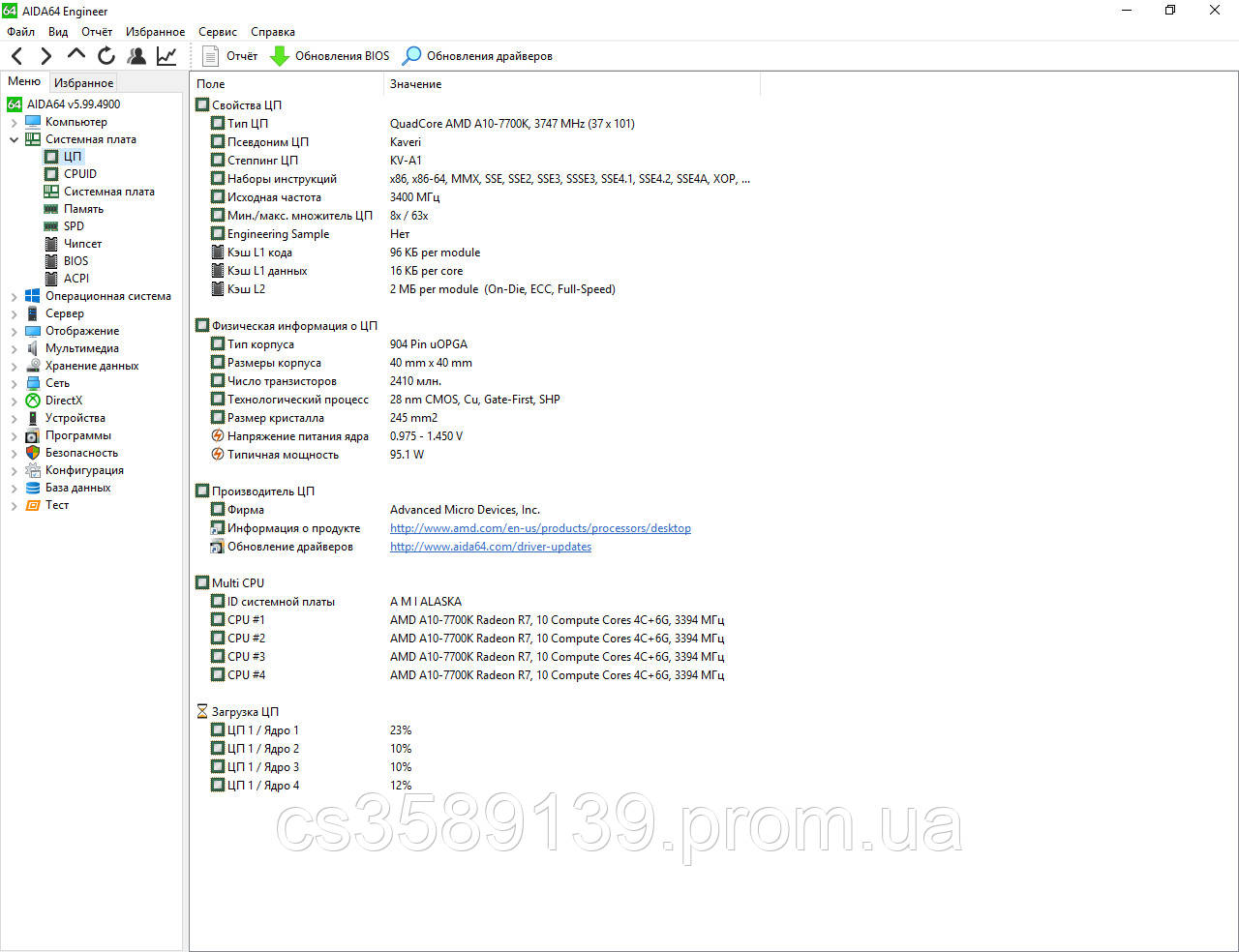Expand the DirectX tree node
This screenshot has height=952, width=1239.
(14, 402)
